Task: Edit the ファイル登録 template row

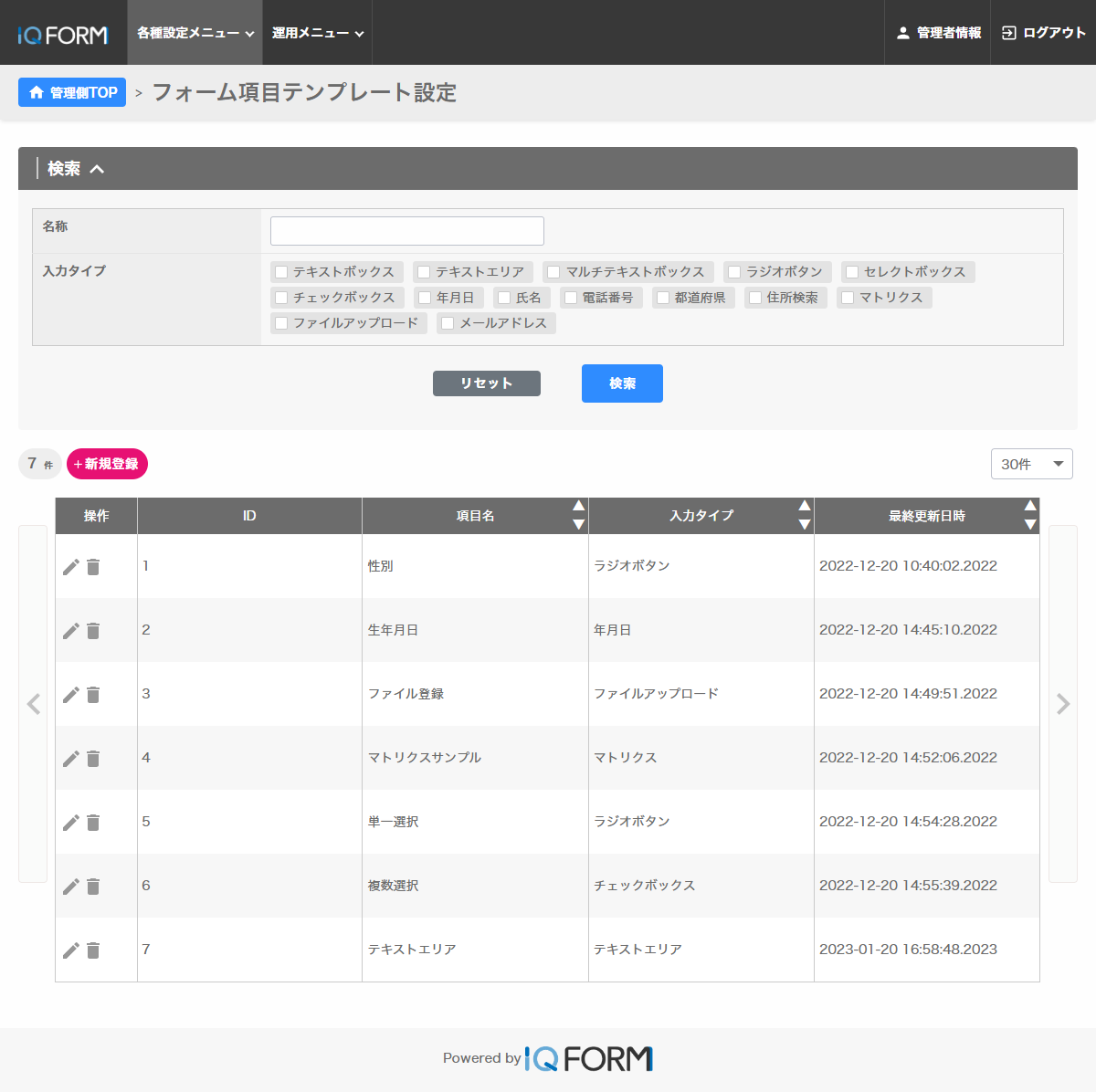Action: pyautogui.click(x=70, y=695)
